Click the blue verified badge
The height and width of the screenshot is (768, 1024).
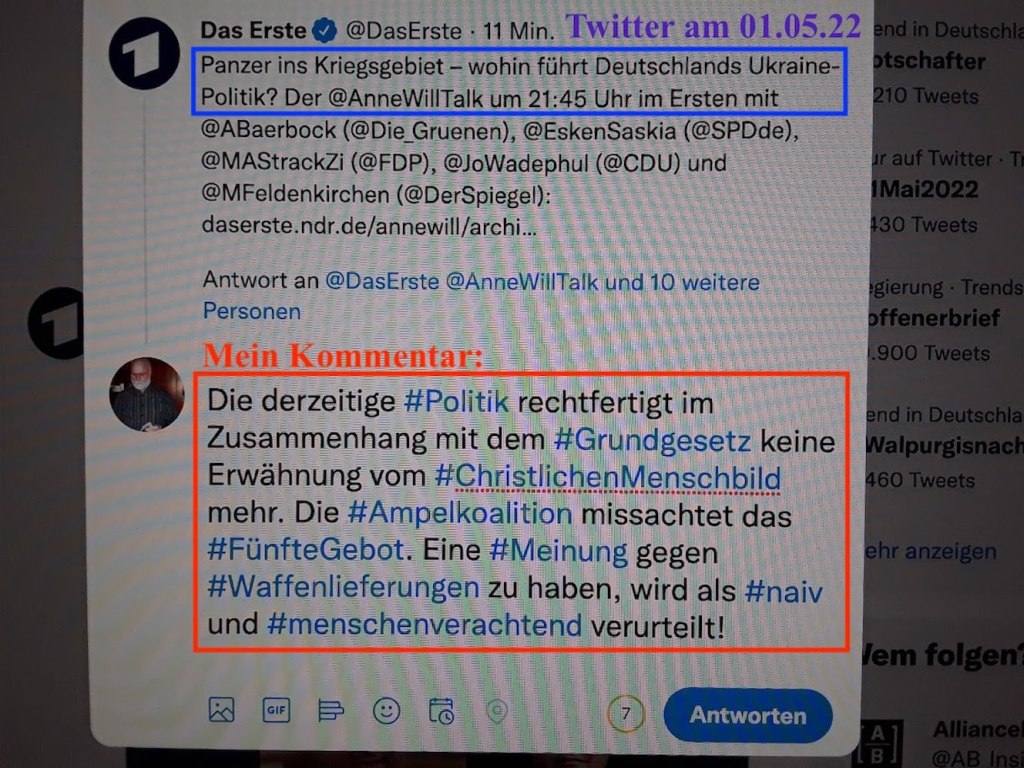pyautogui.click(x=325, y=30)
